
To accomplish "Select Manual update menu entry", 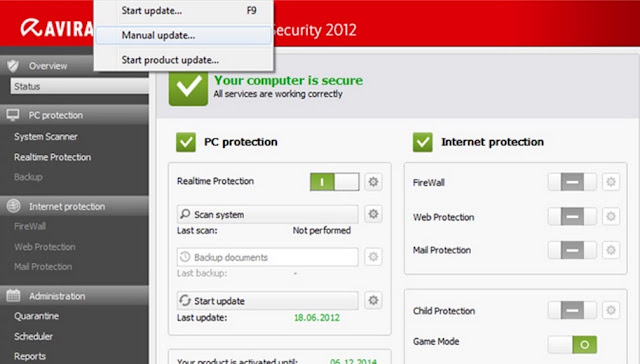I will coord(184,35).
